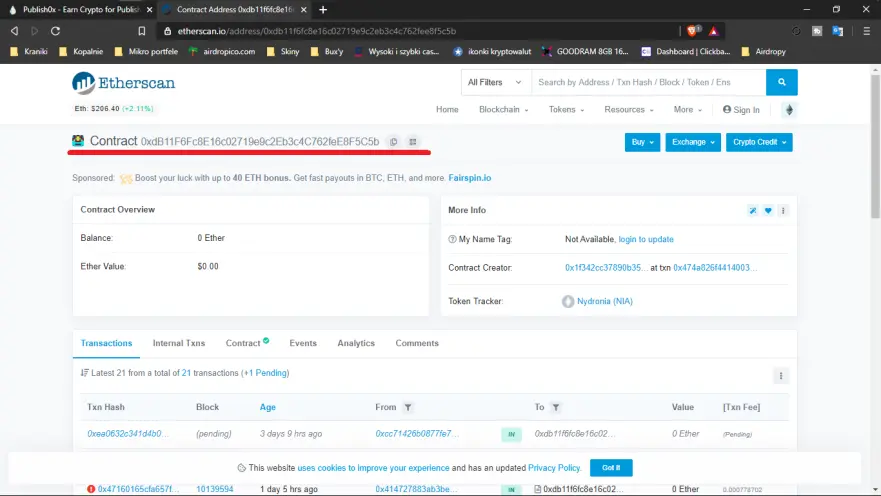
Task: Open the browser main menu
Action: point(866,31)
